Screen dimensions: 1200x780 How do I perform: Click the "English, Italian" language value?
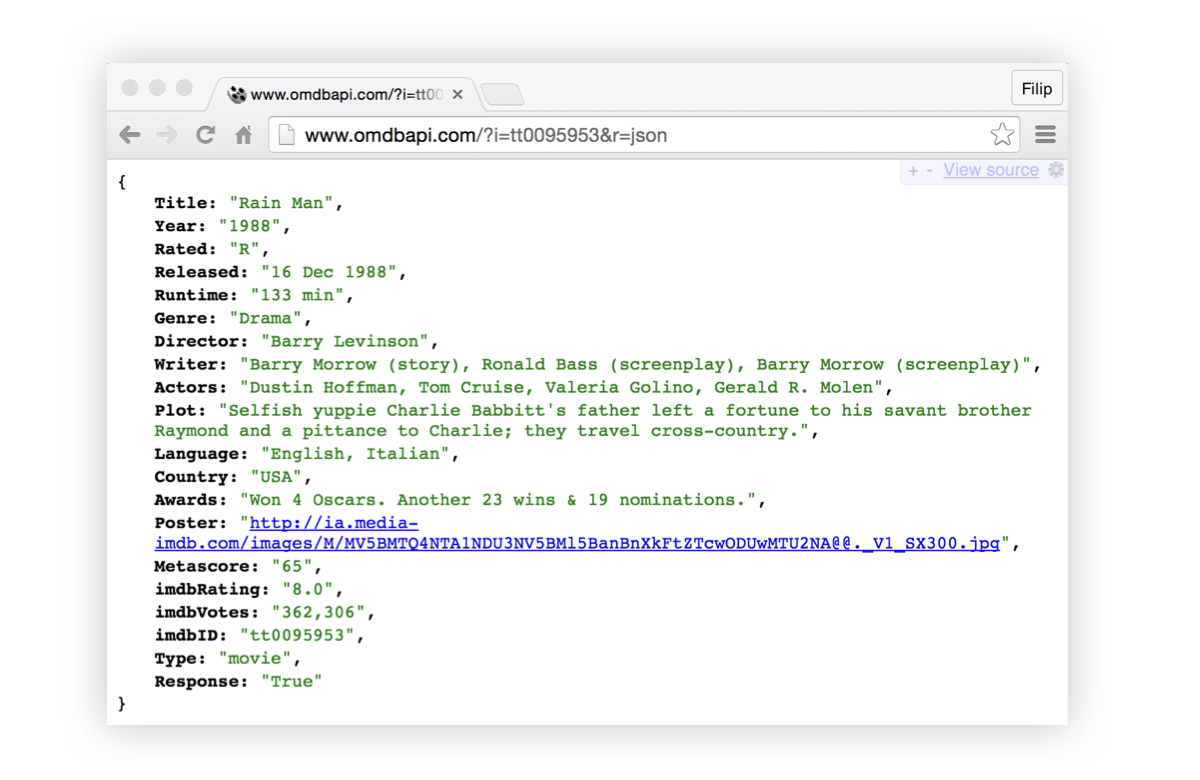point(355,454)
